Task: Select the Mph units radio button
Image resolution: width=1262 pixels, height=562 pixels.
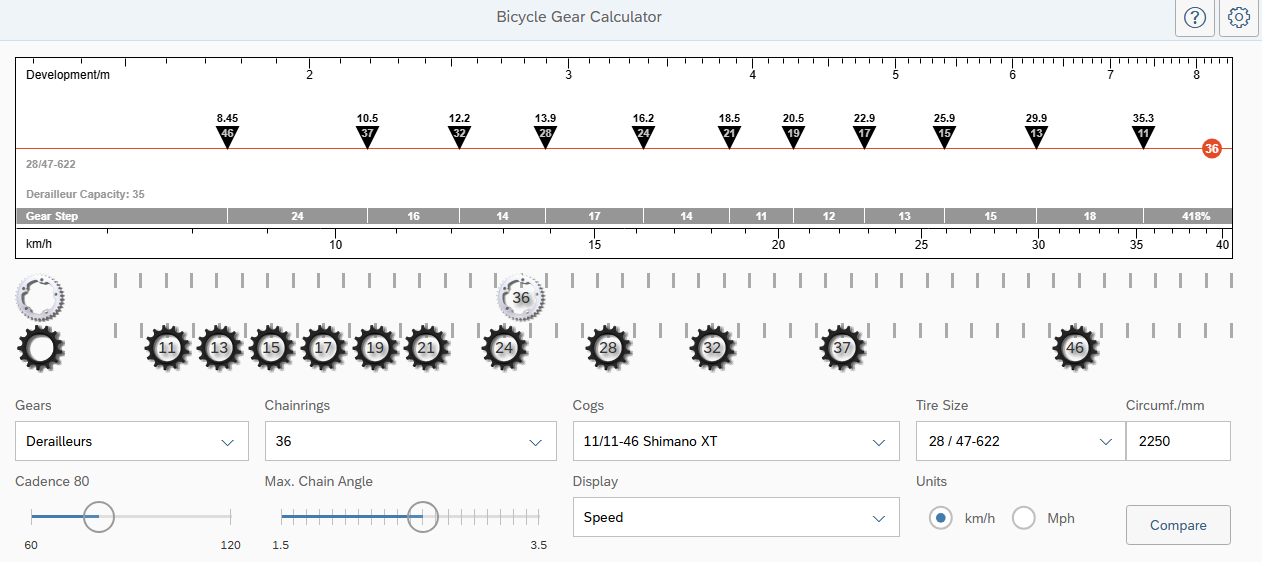Action: 1024,518
